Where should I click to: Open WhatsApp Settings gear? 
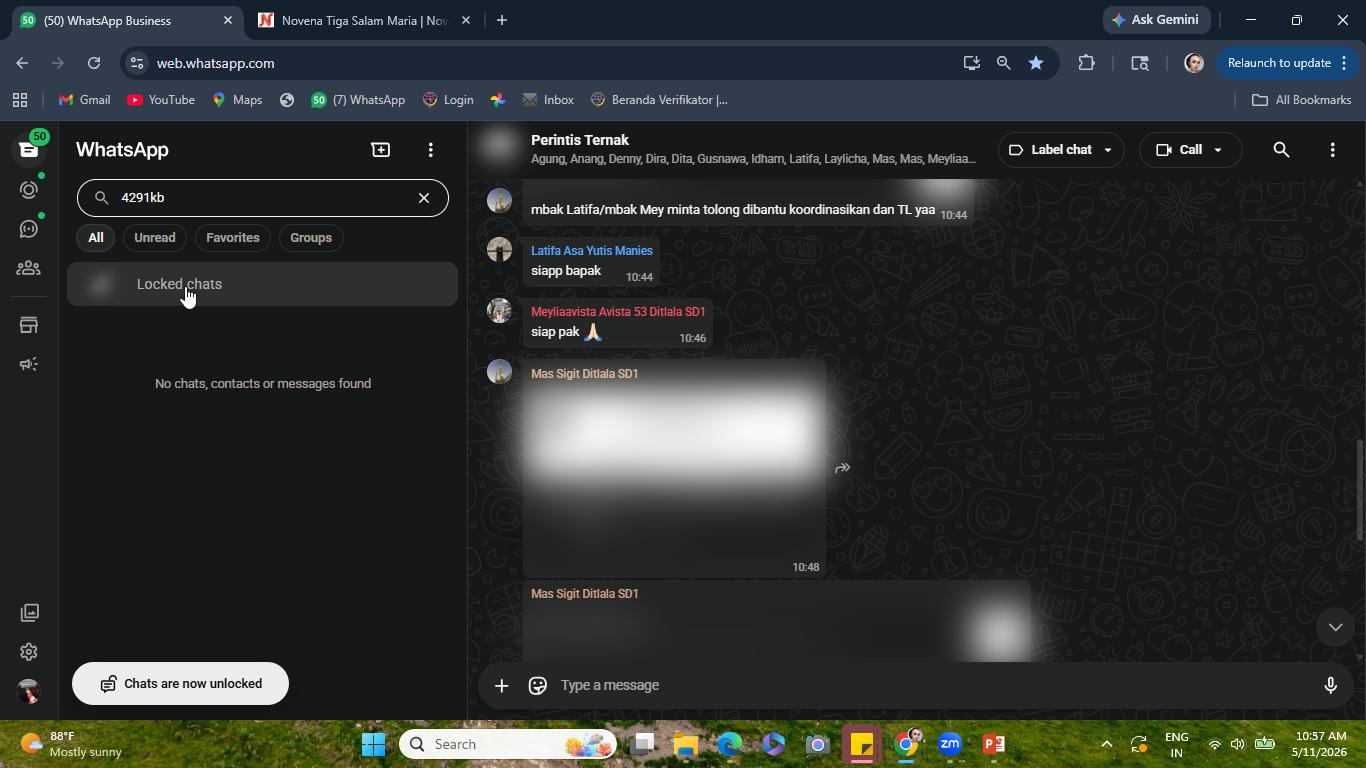point(28,652)
